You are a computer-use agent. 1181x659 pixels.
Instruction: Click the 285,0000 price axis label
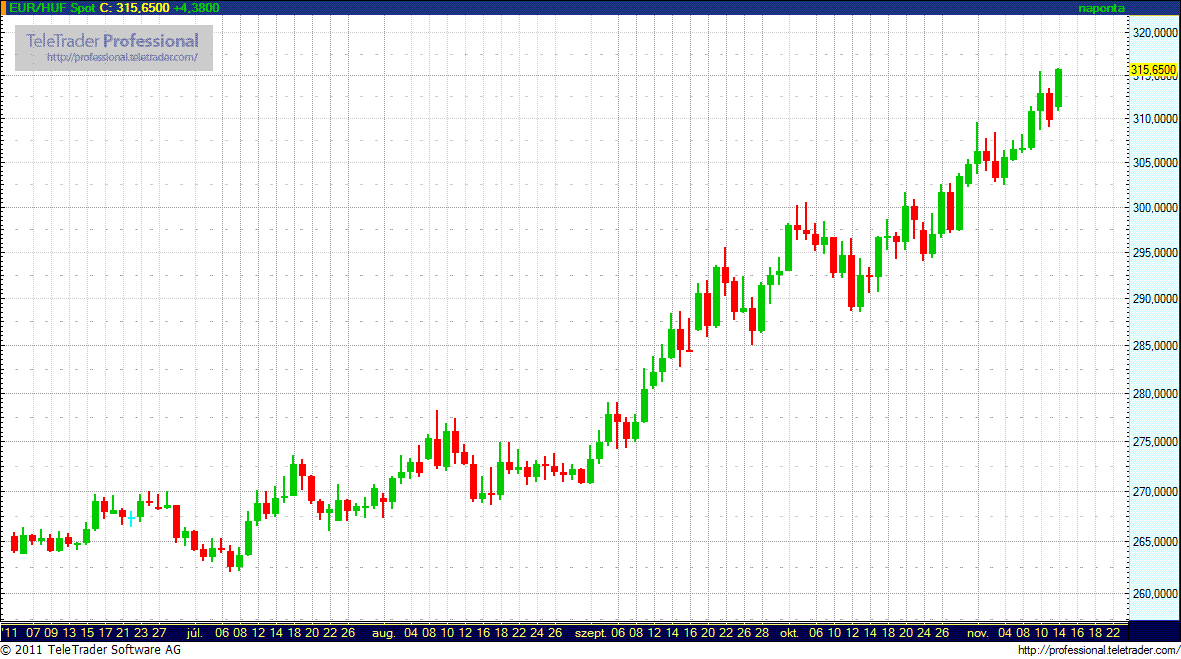point(1155,346)
